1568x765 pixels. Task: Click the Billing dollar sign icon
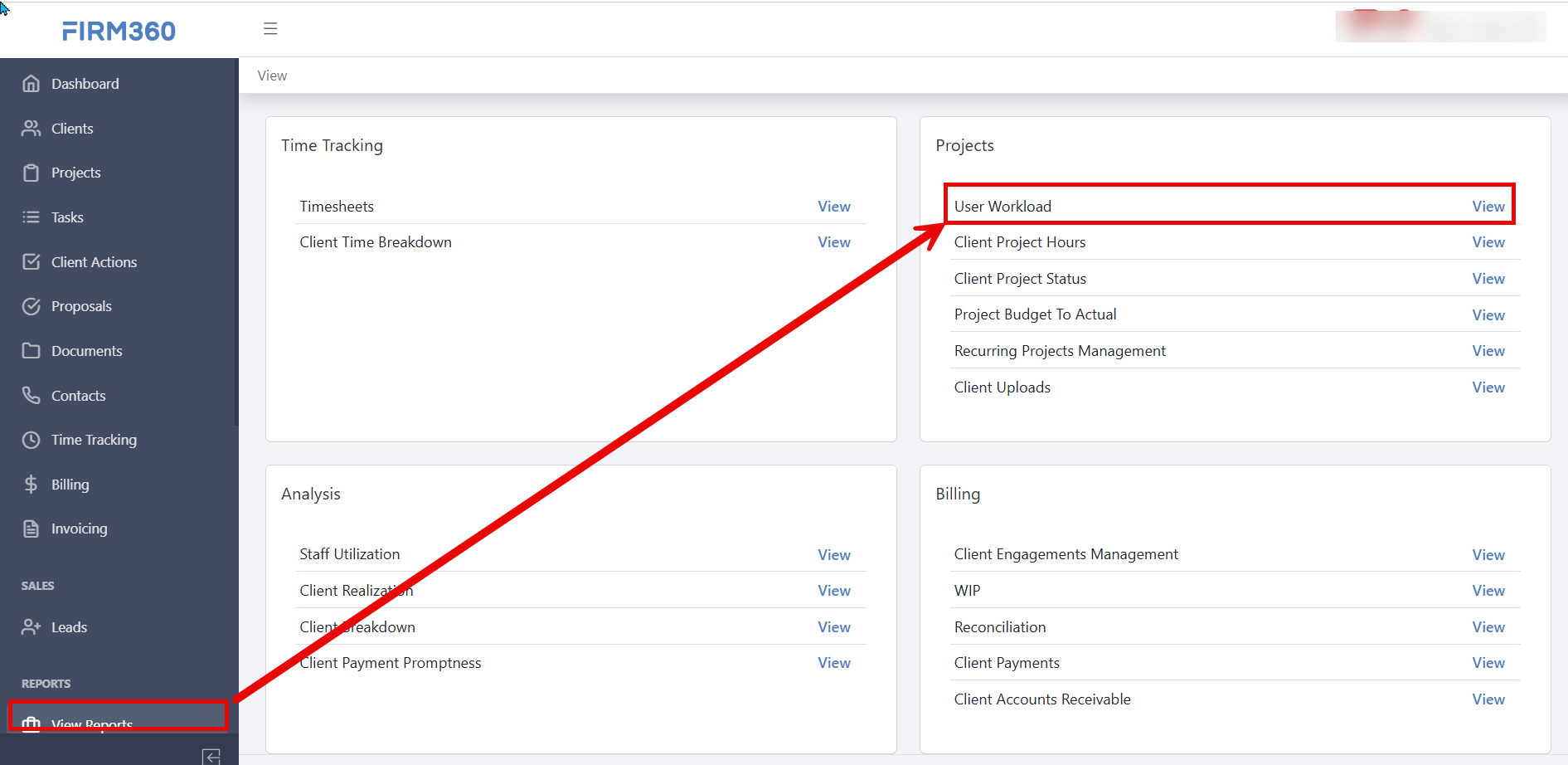32,485
